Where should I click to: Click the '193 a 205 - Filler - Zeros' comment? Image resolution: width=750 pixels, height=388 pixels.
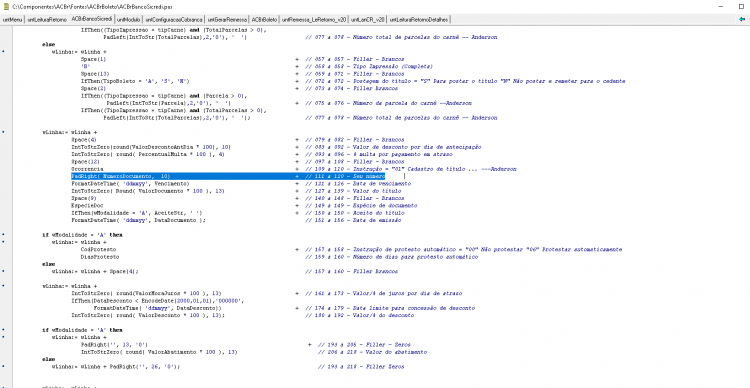[364, 344]
